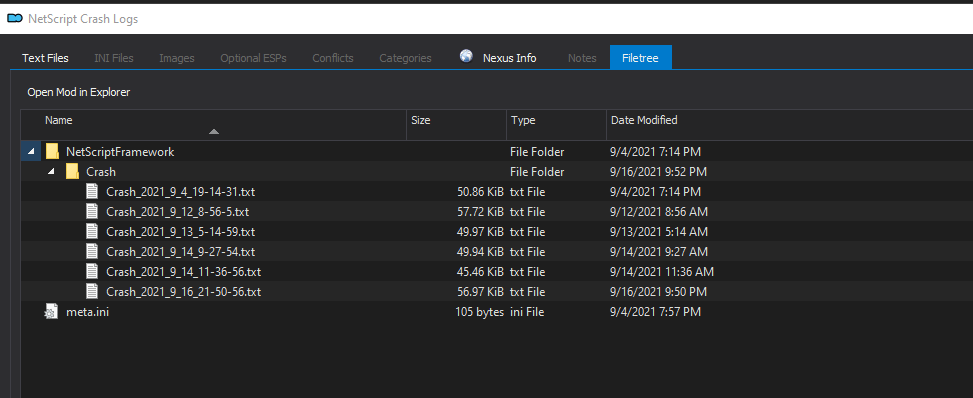Open the Optional ESPs tab
Image resolution: width=973 pixels, height=398 pixels.
click(x=253, y=58)
